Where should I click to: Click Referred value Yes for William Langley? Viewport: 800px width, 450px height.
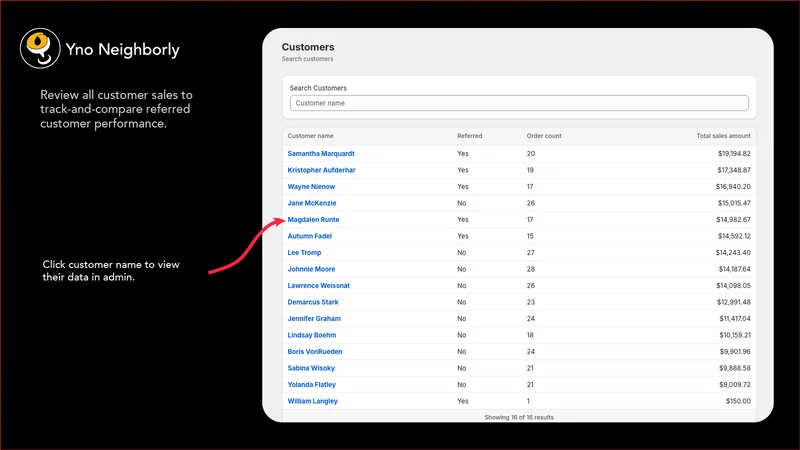(463, 401)
